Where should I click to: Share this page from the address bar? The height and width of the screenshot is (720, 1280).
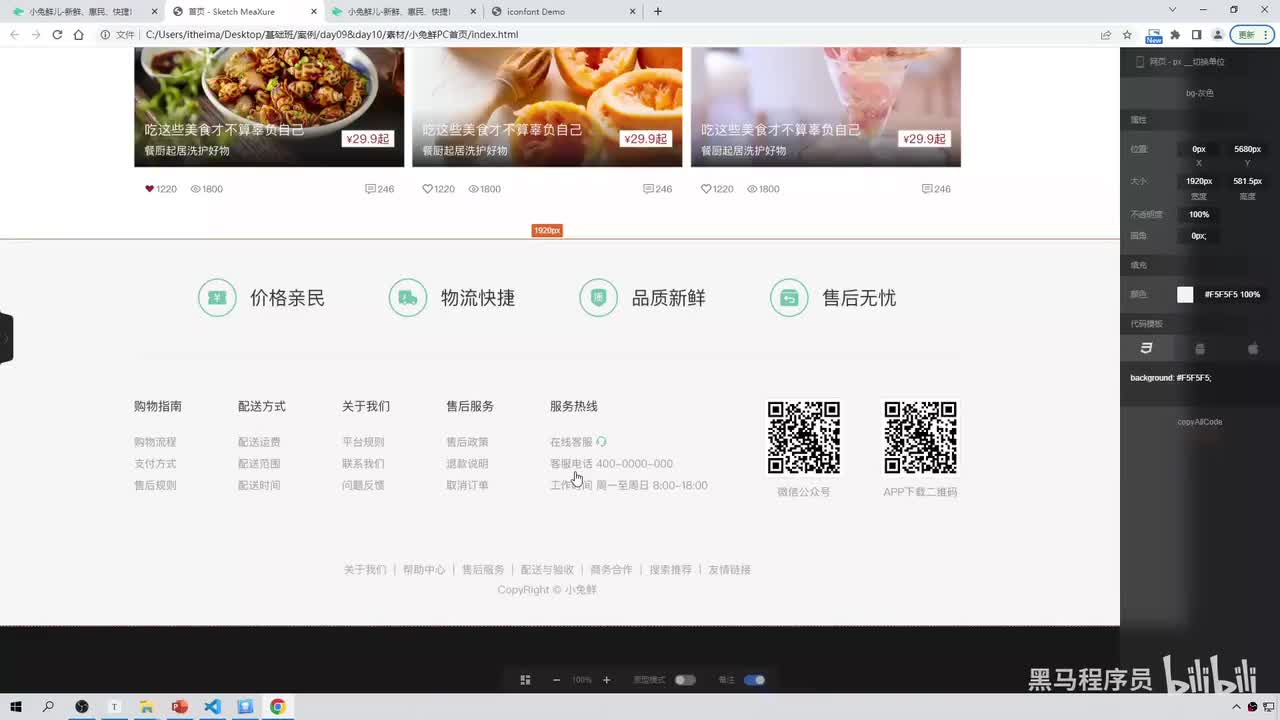click(1106, 35)
